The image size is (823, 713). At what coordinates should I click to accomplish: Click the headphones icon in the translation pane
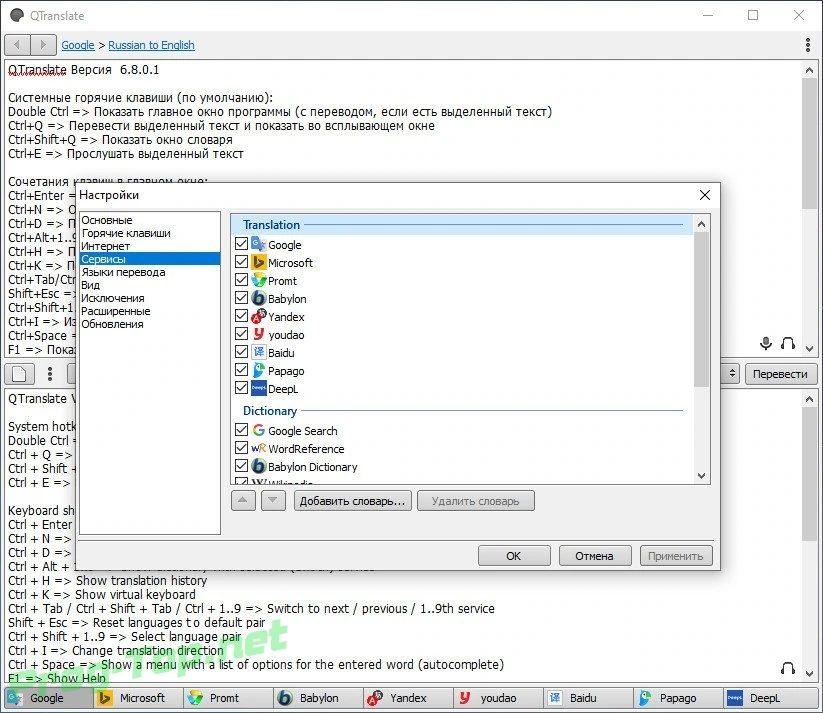coord(788,668)
